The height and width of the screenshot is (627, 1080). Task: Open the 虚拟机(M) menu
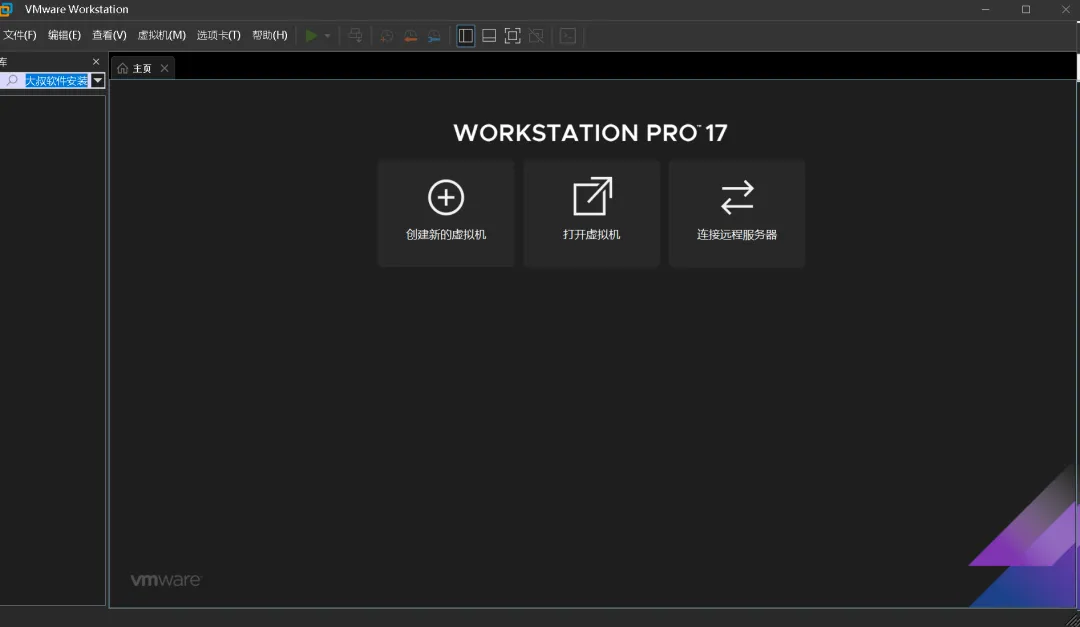coord(162,35)
